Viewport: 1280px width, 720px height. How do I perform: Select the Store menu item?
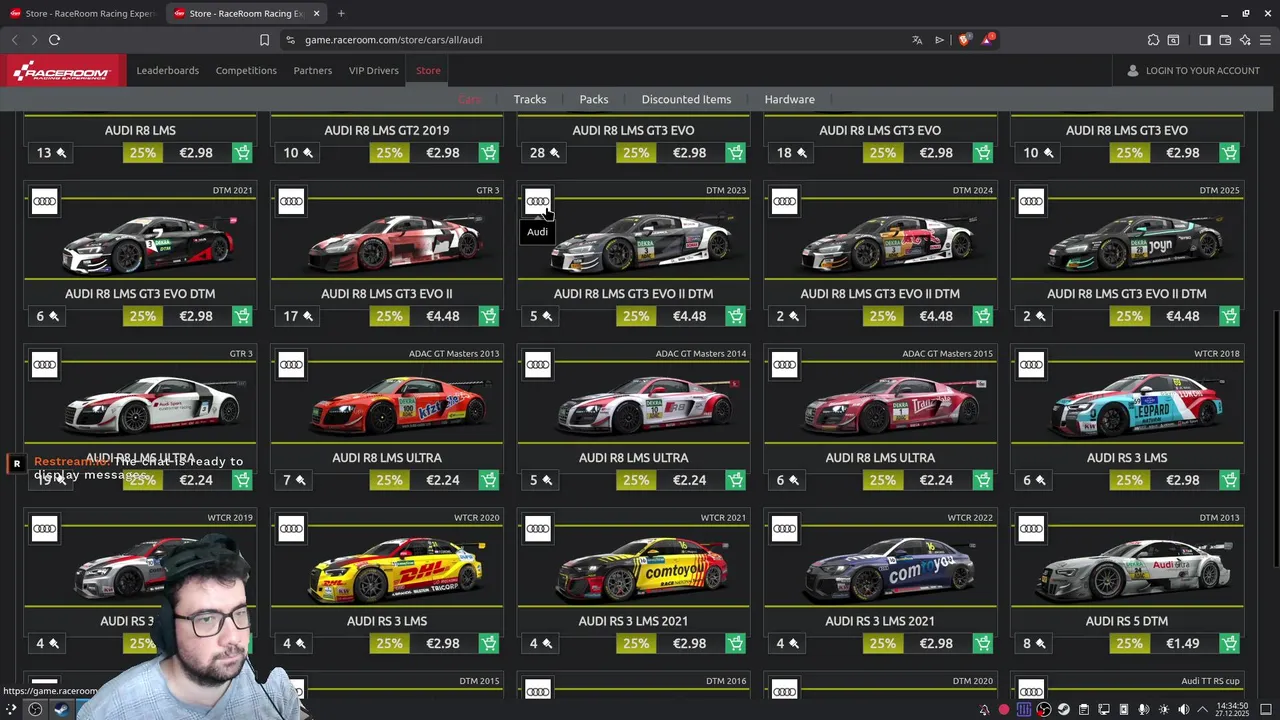[428, 71]
